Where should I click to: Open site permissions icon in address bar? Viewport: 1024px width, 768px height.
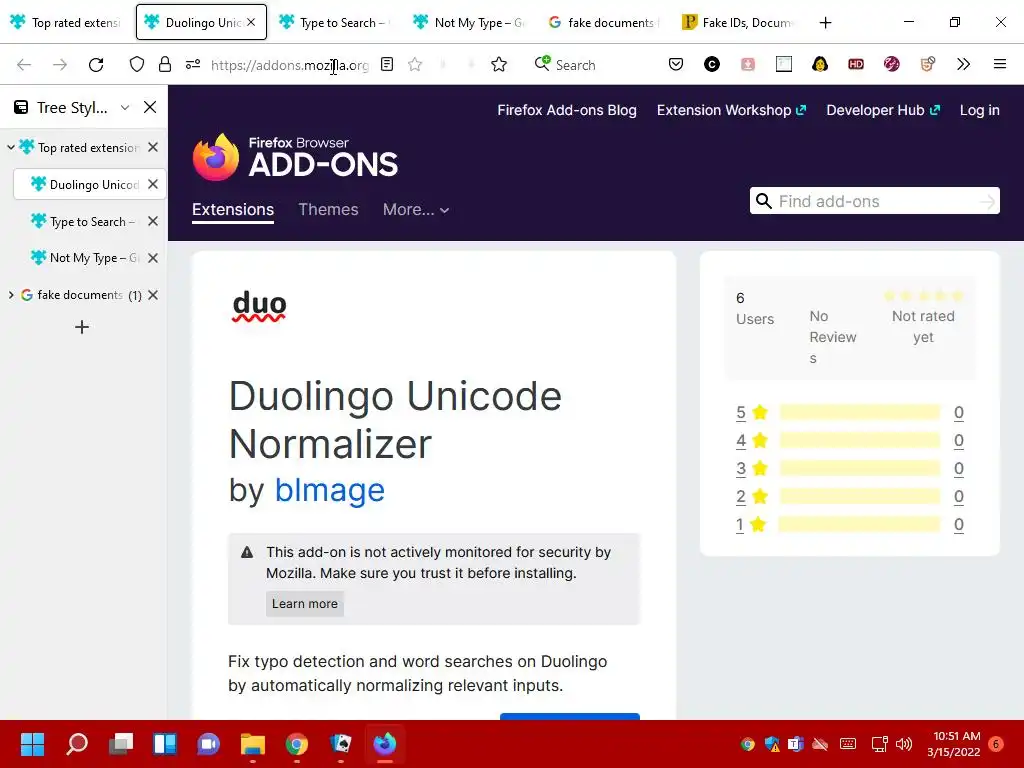[x=193, y=65]
